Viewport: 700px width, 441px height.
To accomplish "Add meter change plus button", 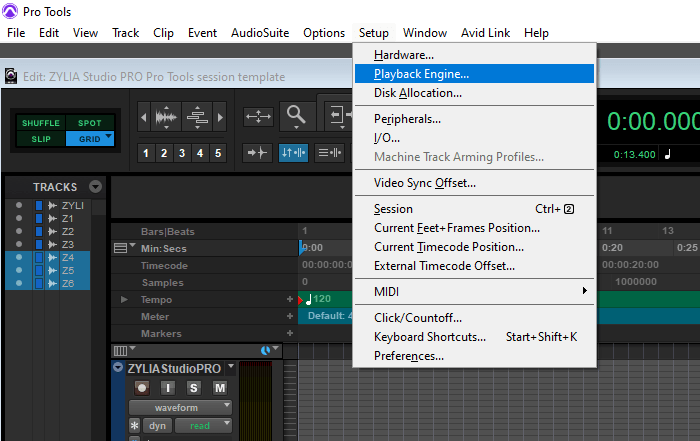I will point(290,316).
